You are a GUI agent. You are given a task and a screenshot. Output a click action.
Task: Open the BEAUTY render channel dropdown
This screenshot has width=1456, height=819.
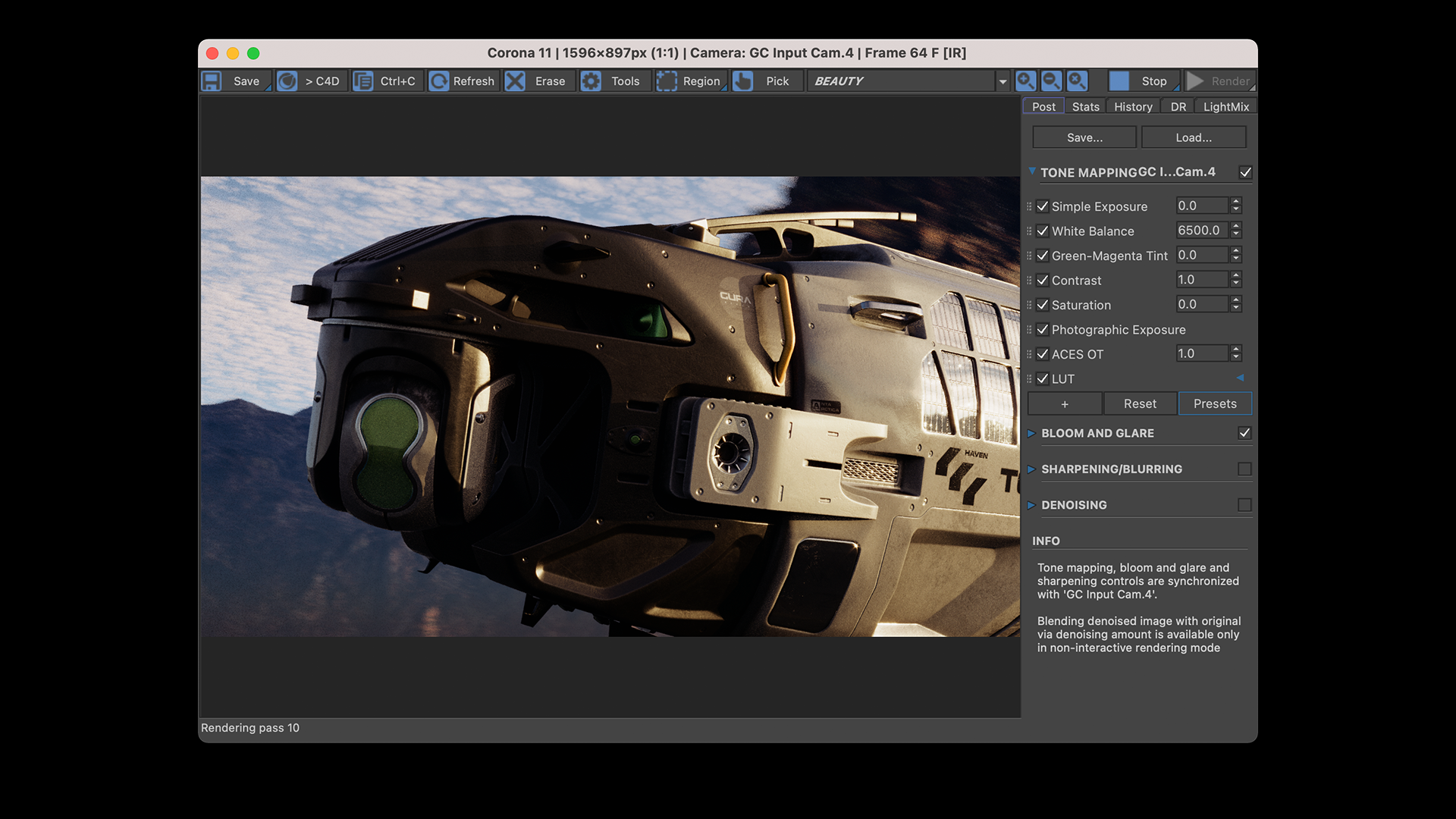1003,80
